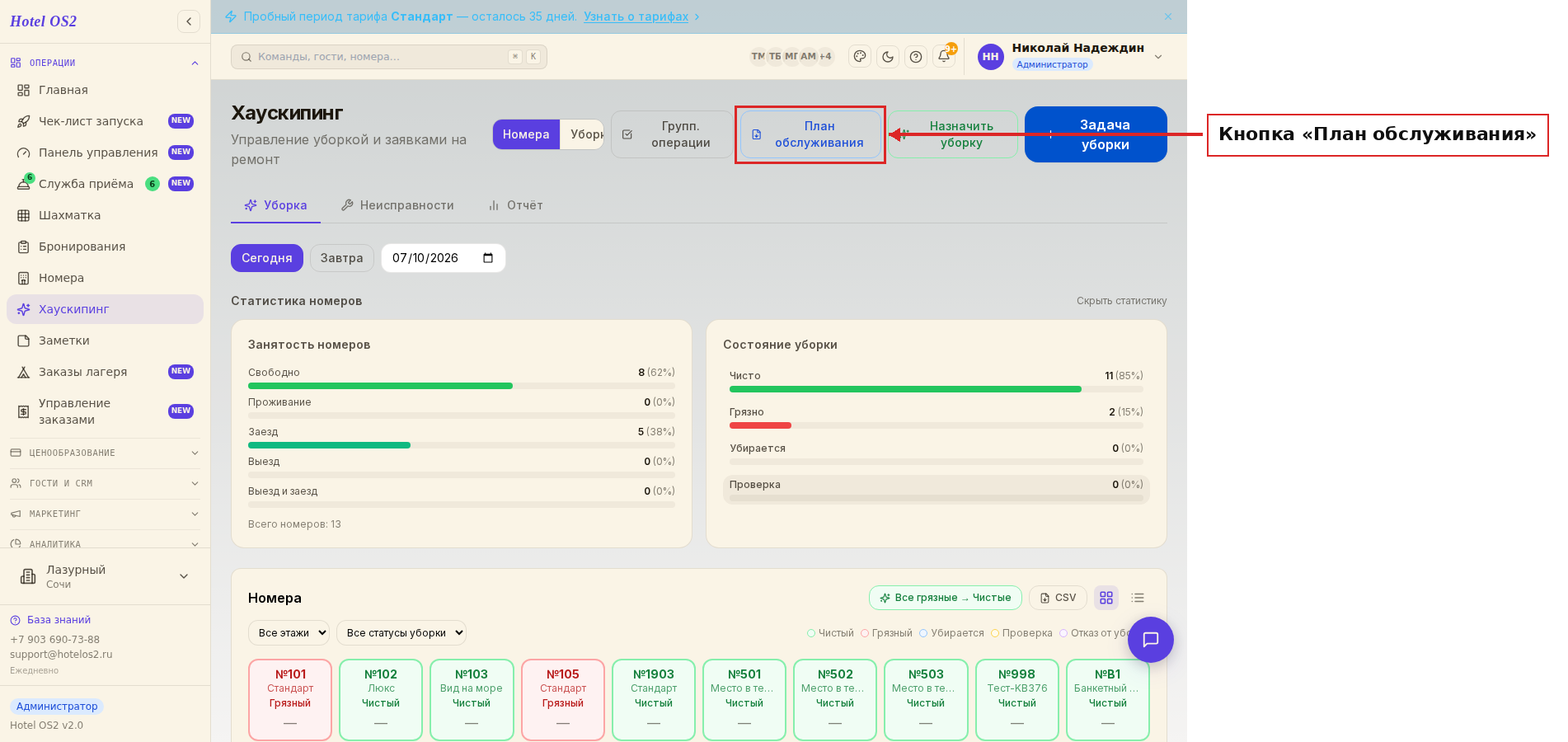Open the color theme palette icon

(x=860, y=57)
